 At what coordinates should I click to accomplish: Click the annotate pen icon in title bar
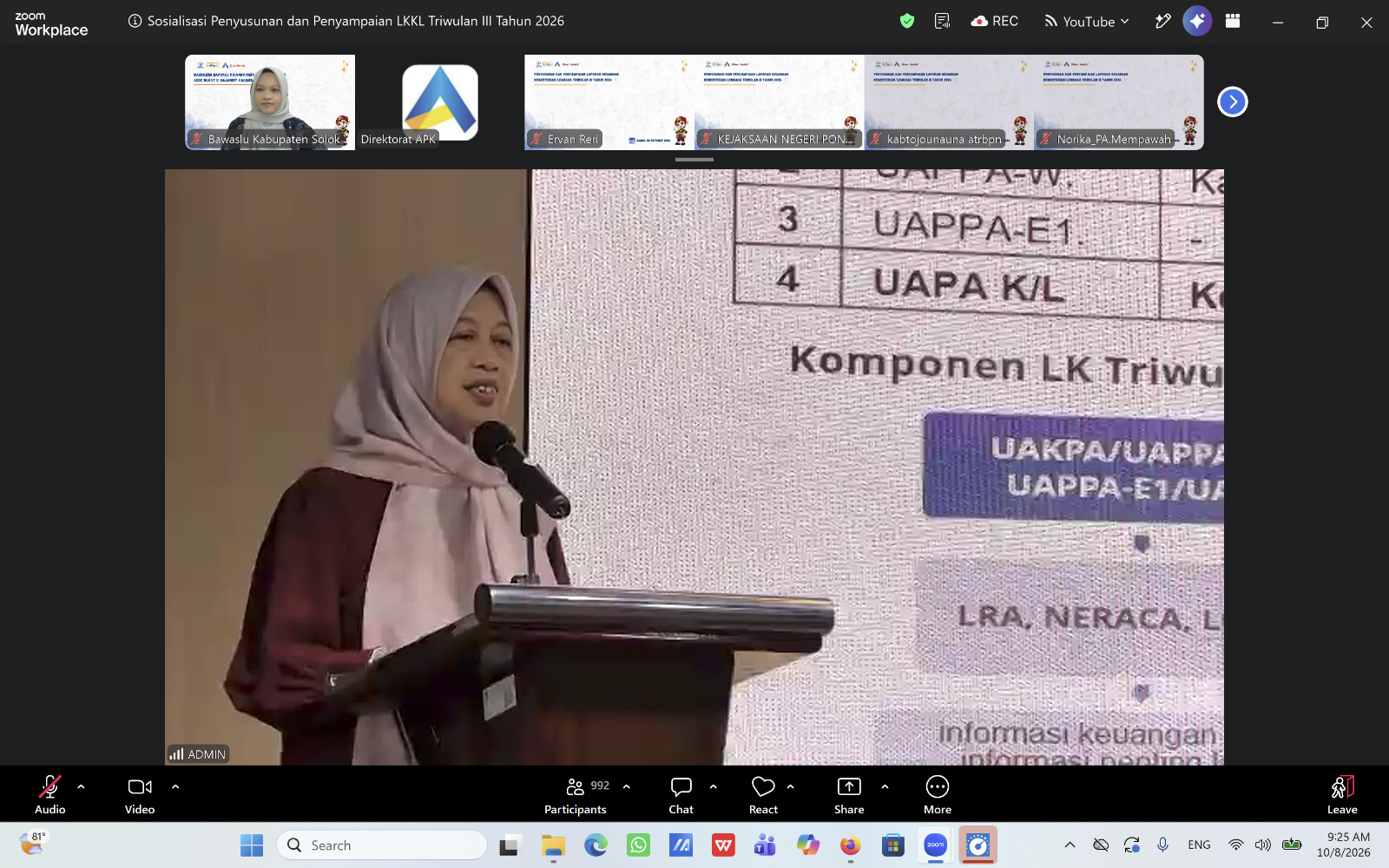click(x=1163, y=21)
